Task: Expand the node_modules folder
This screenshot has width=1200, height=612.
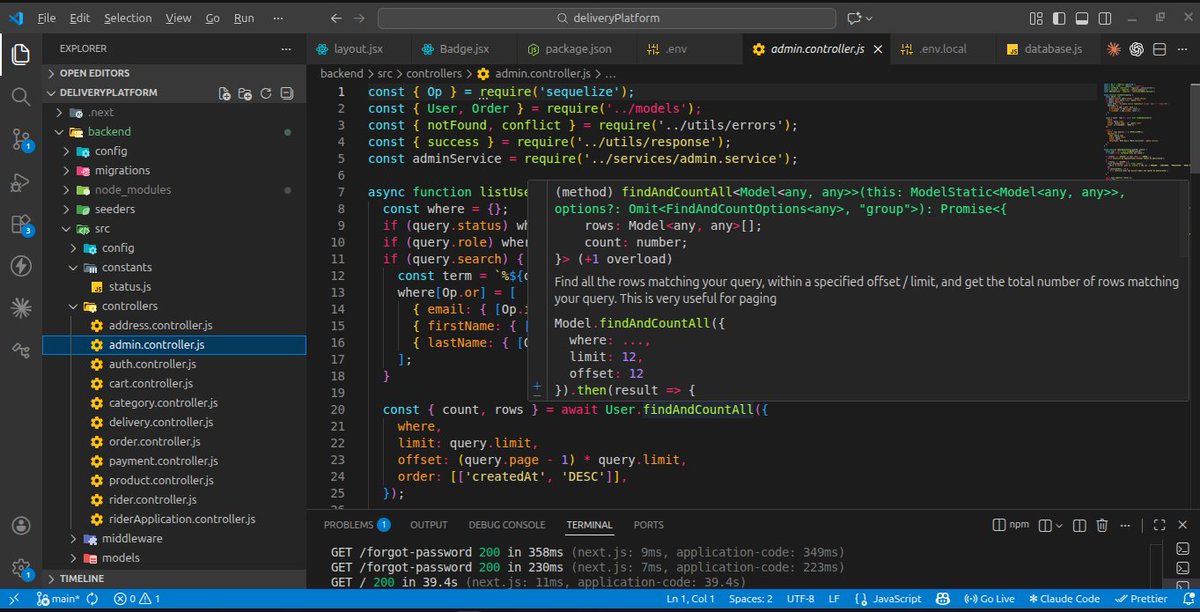Action: [x=174, y=189]
